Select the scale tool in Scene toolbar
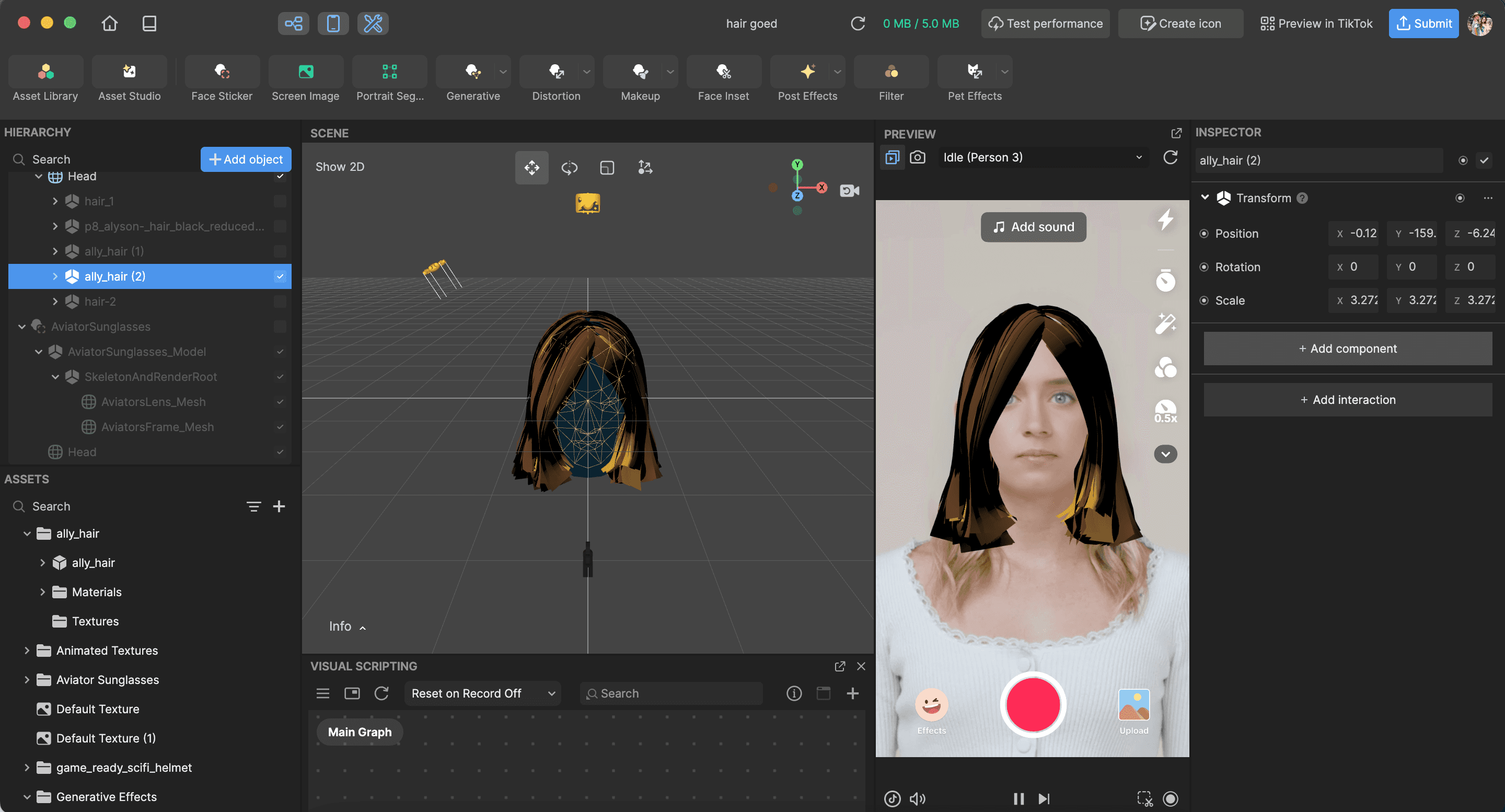This screenshot has width=1505, height=812. (x=607, y=168)
